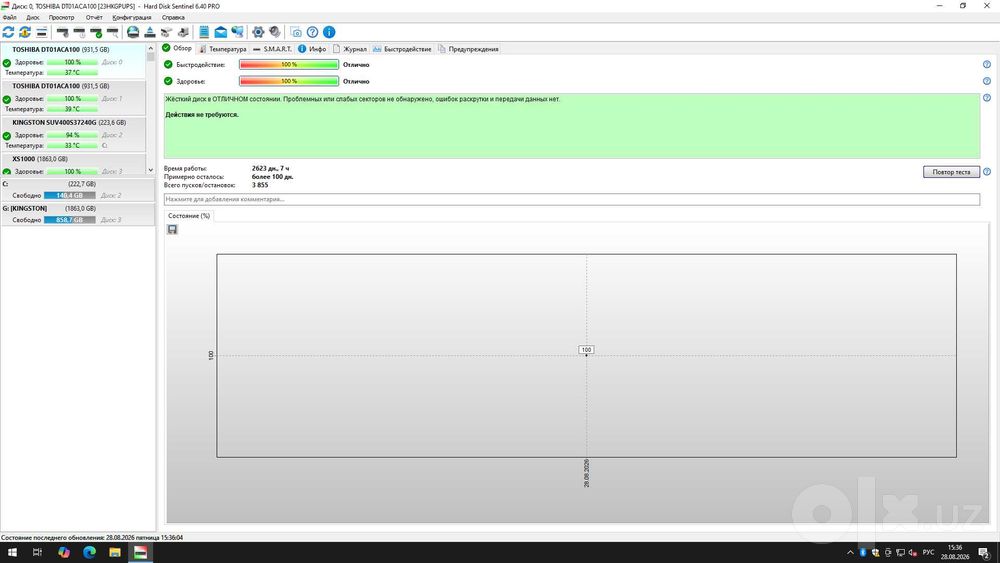Select the XS1000 disk entry
1000x563 pixels.
click(x=73, y=165)
